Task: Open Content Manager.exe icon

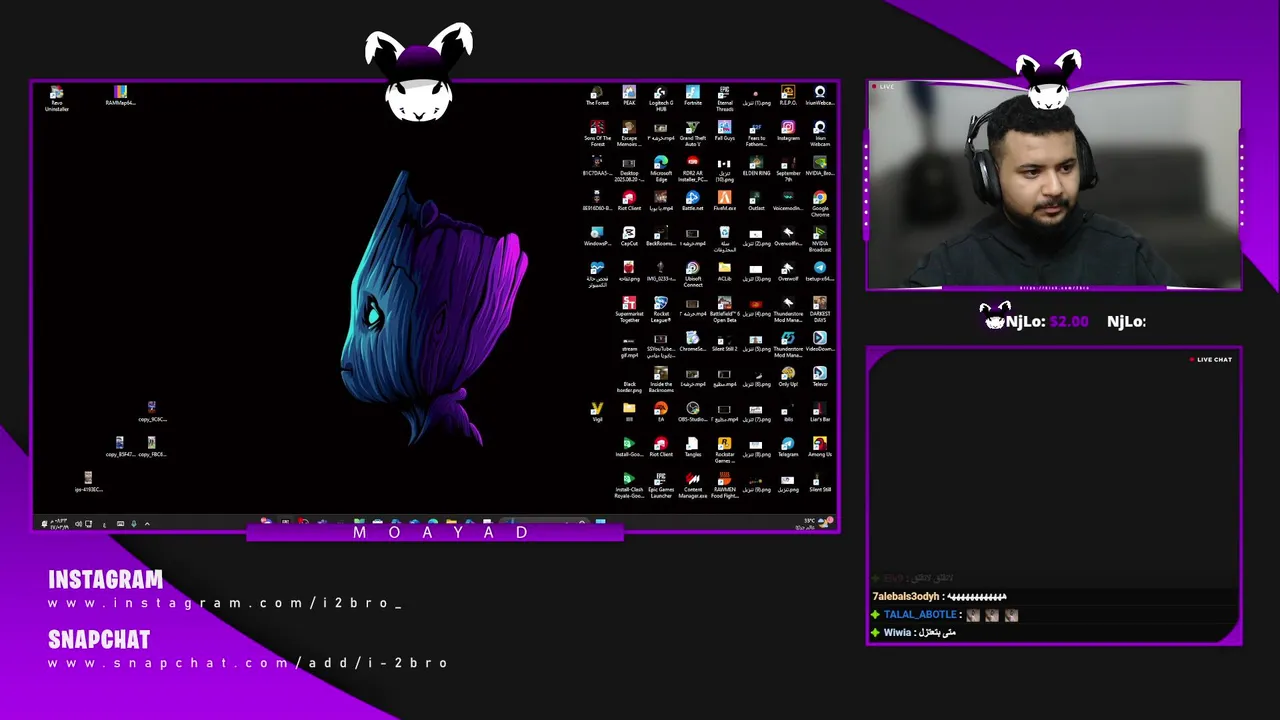Action: click(x=693, y=484)
